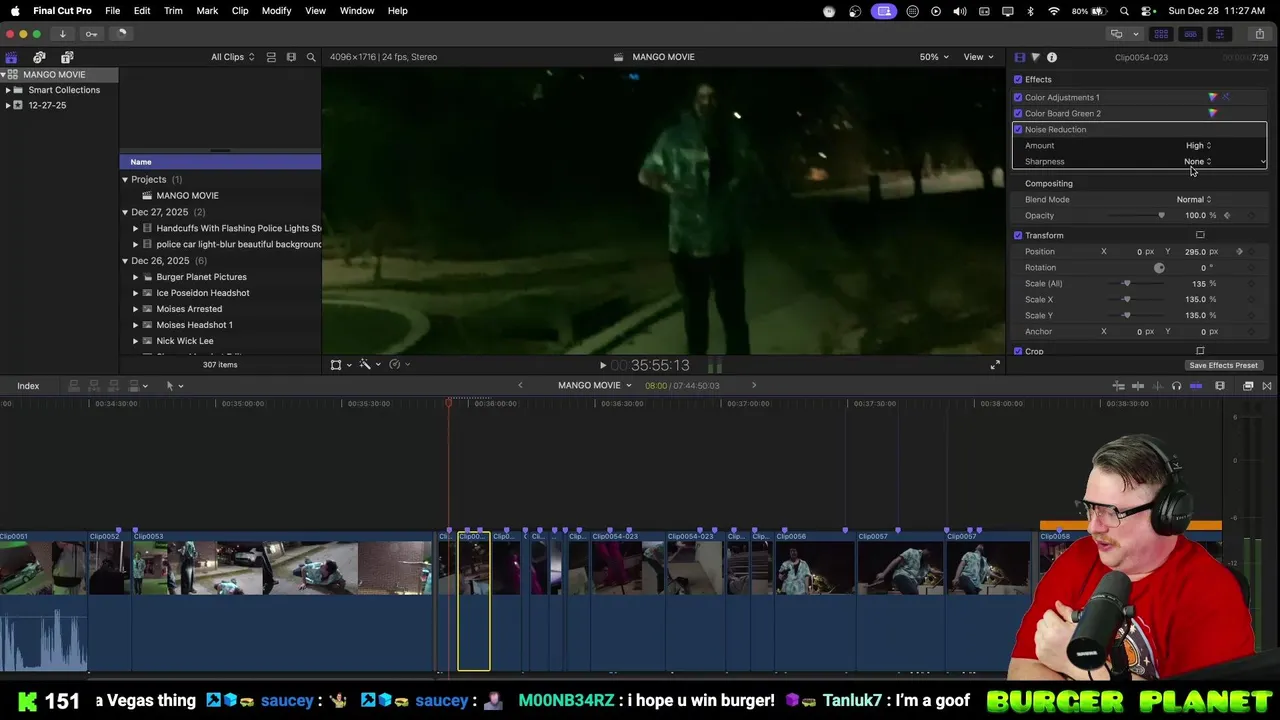Click the browser search magnifier icon
This screenshot has width=1280, height=720.
(x=311, y=57)
